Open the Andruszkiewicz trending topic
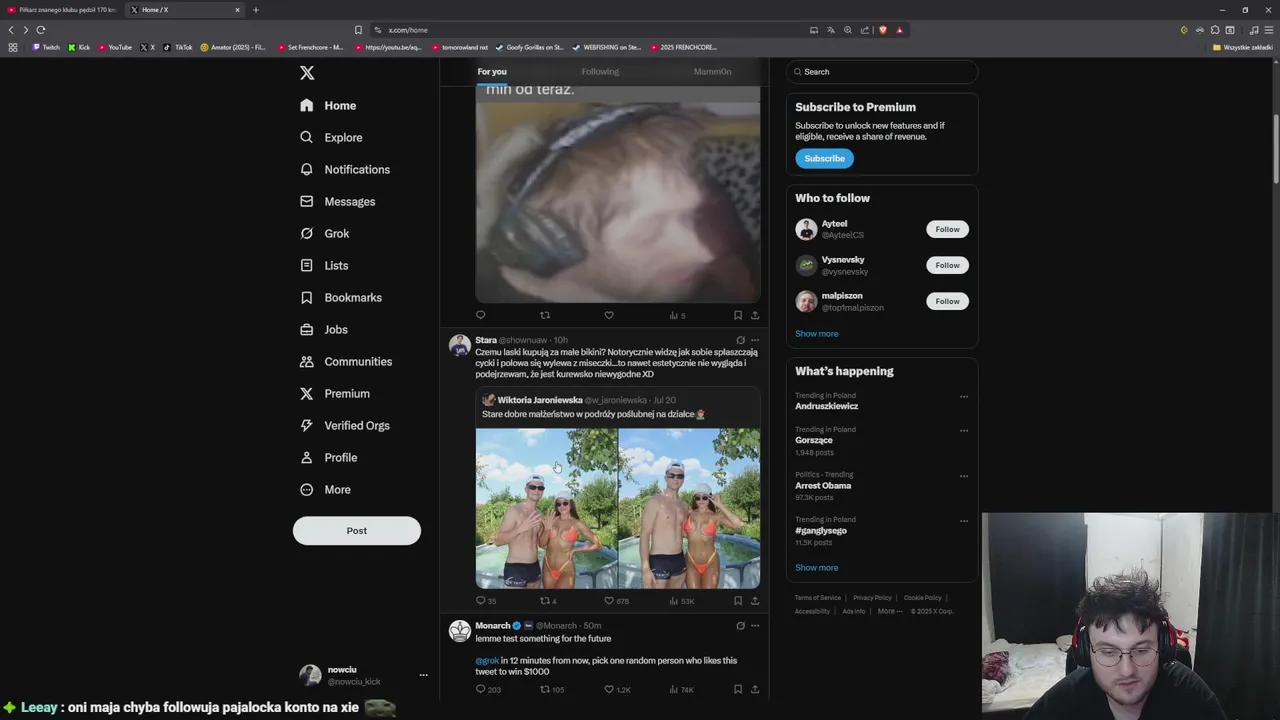 pyautogui.click(x=826, y=406)
